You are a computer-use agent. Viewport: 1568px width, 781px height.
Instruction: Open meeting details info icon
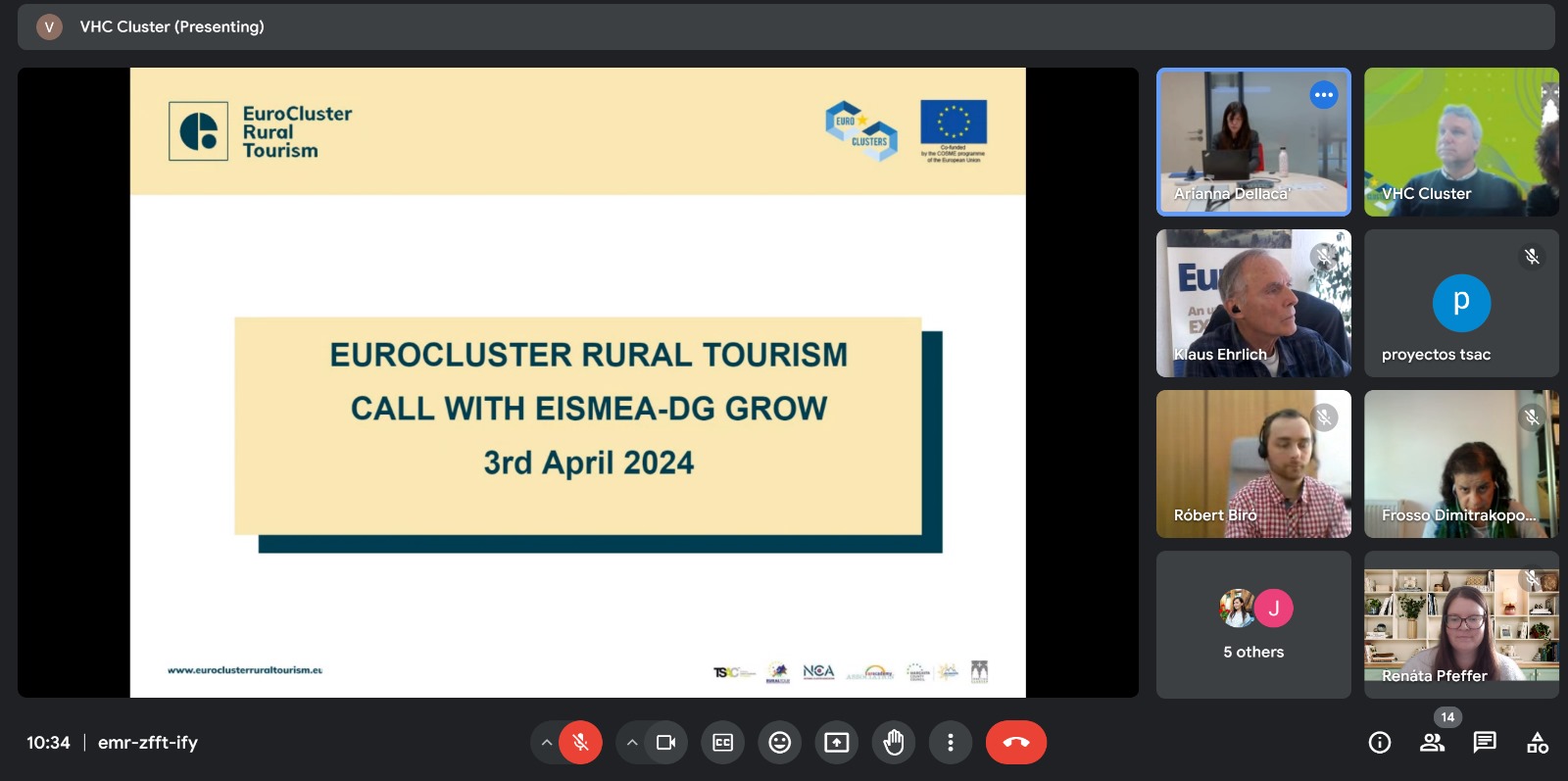click(1379, 743)
